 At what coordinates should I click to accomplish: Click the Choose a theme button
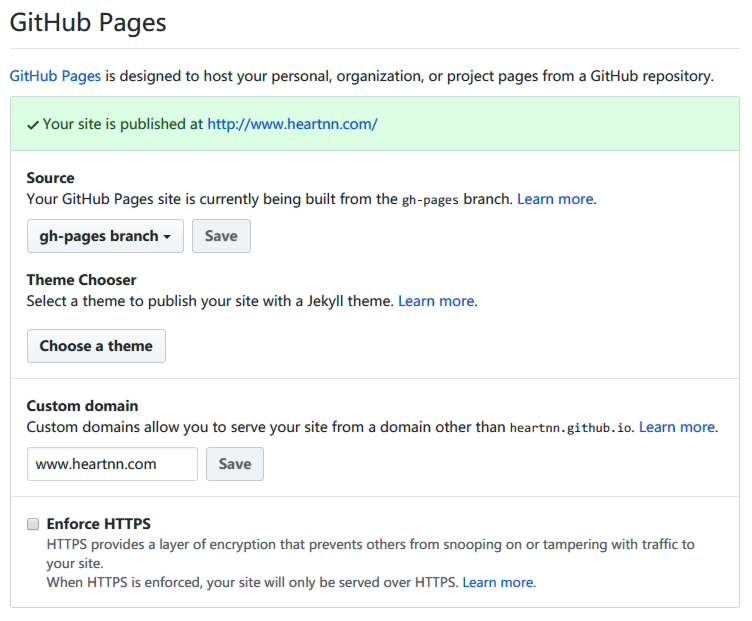[x=96, y=346]
